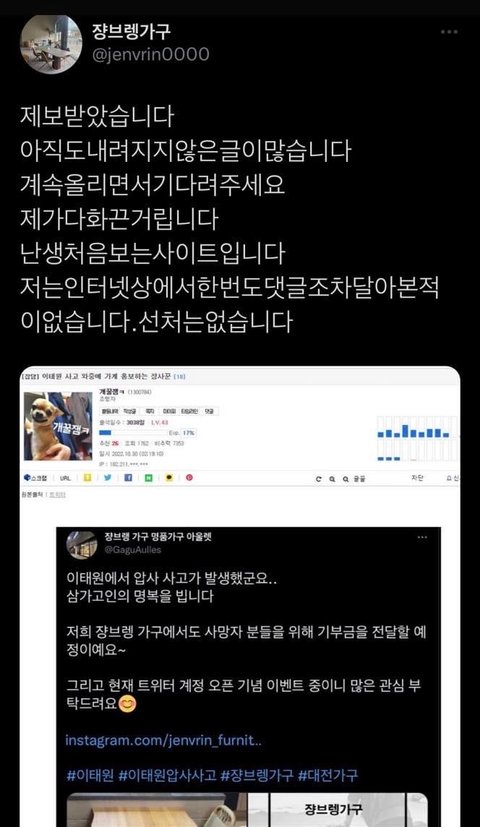This screenshot has width=480, height=827.
Task: Open the instagram.com/jenvrin_furnit link
Action: coord(164,740)
